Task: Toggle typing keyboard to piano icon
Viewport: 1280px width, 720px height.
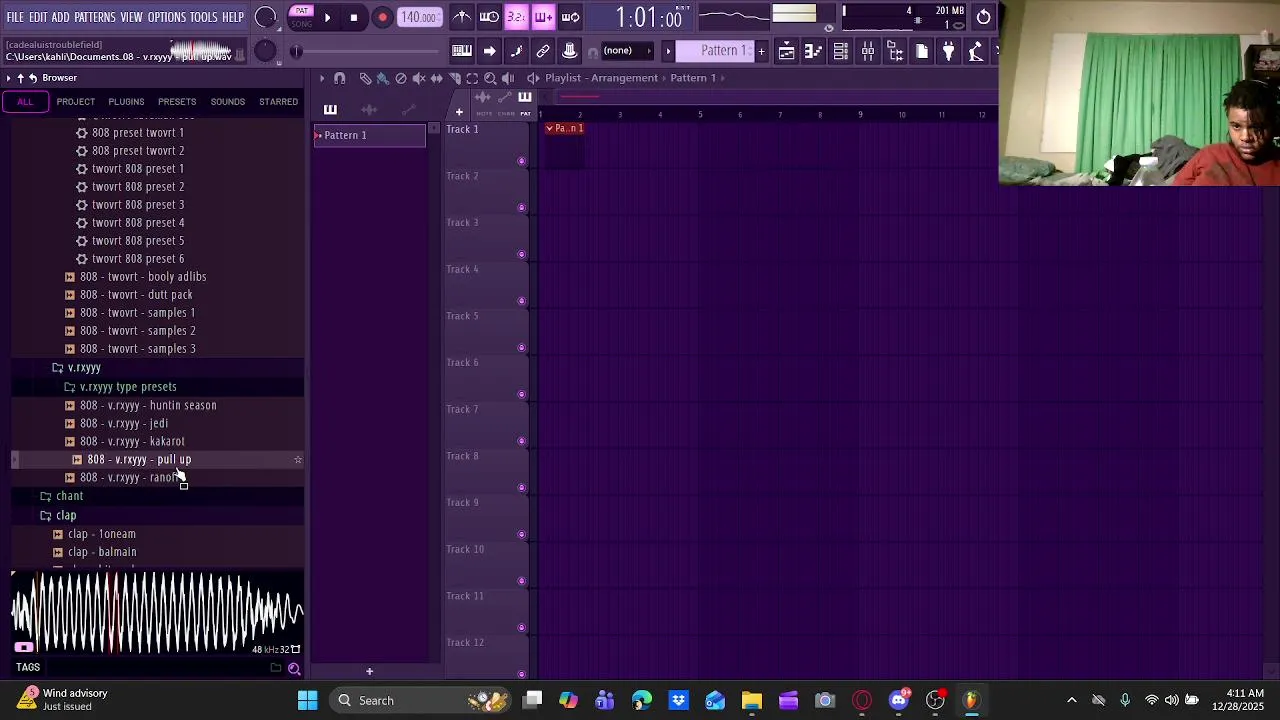Action: coord(462,51)
